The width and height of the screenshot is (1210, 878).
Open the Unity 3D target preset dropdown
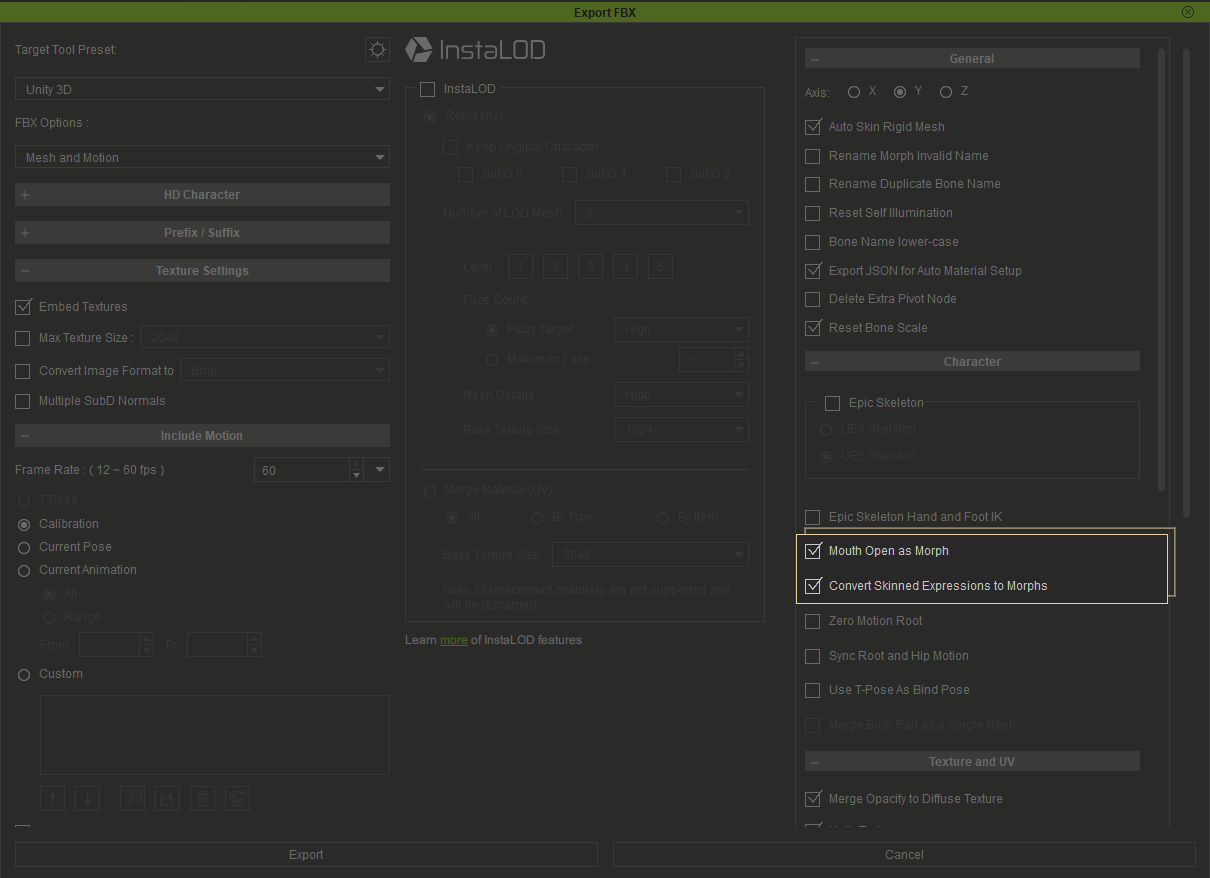tap(202, 90)
